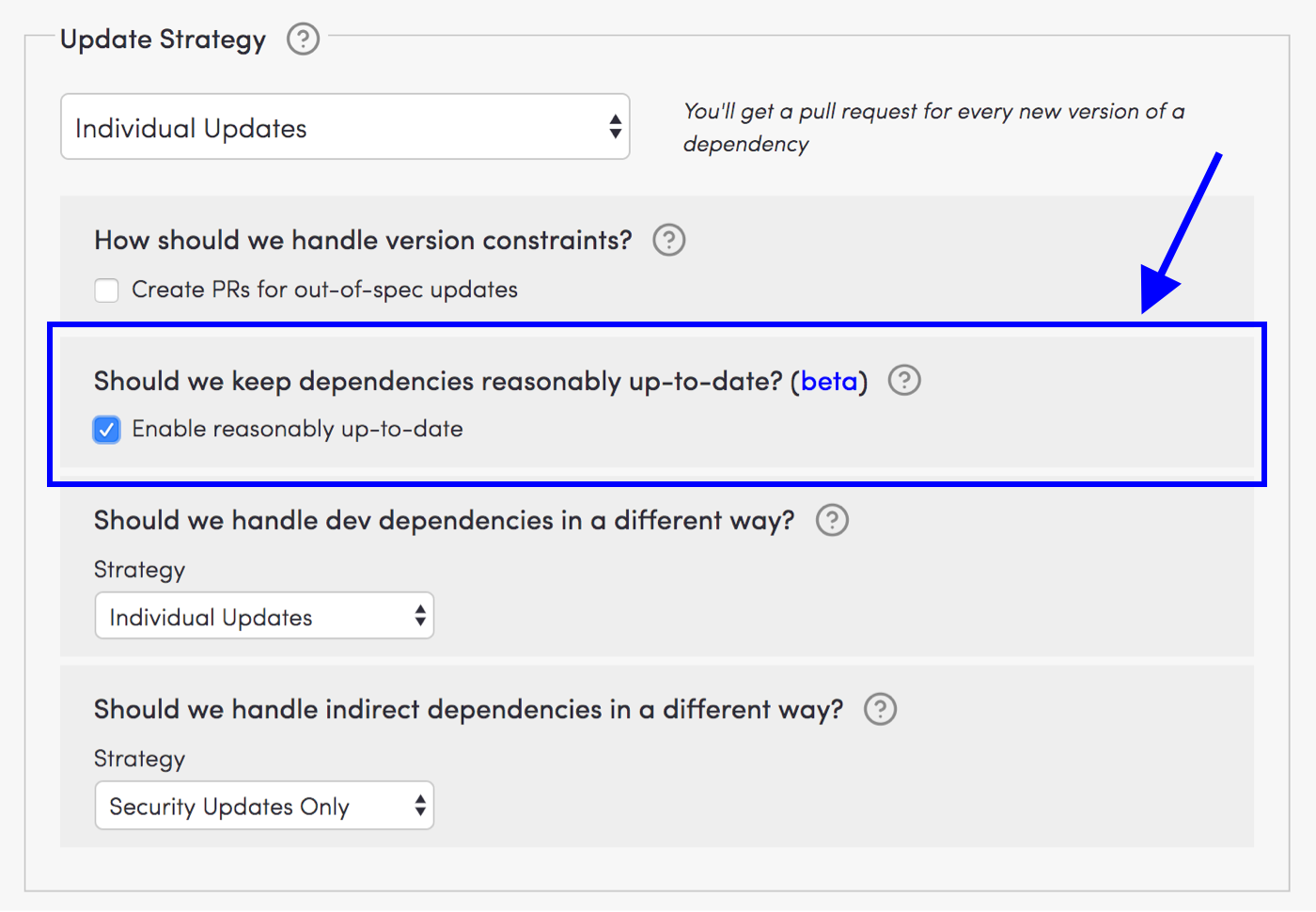Click the Strategy label under dev dependencies
The width and height of the screenshot is (1316, 912).
139,570
